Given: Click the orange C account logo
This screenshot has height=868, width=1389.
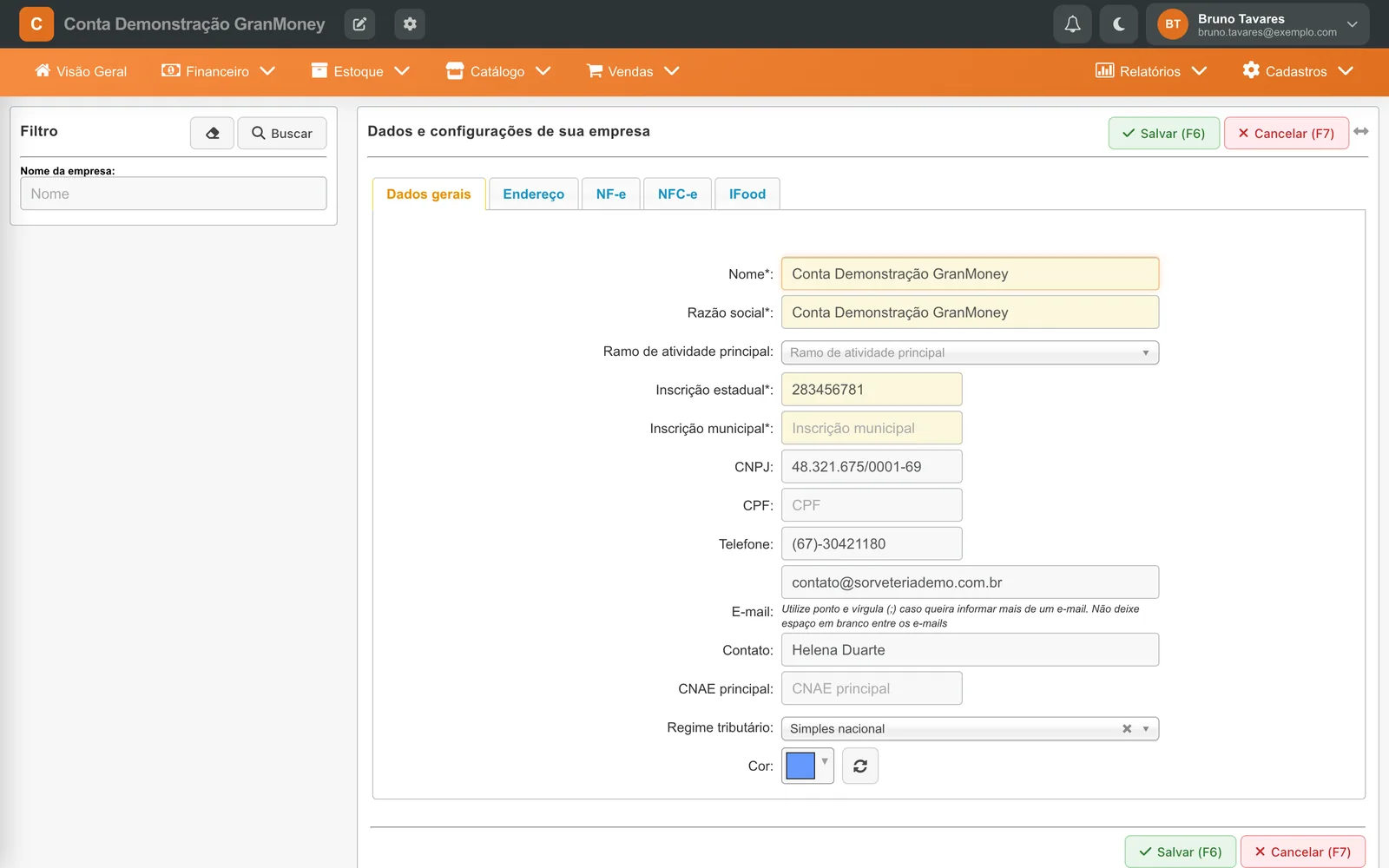Looking at the screenshot, I should pyautogui.click(x=36, y=24).
